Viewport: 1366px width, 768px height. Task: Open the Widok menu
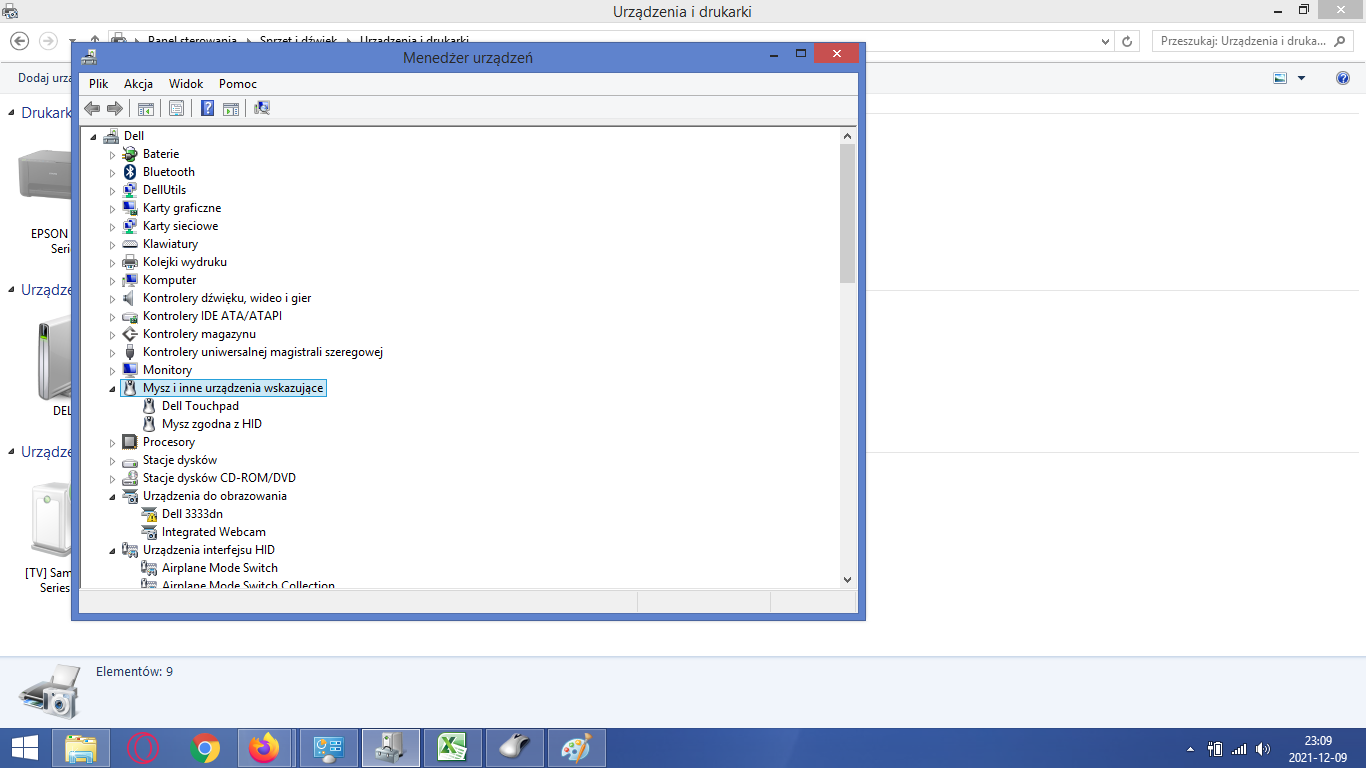pyautogui.click(x=186, y=84)
